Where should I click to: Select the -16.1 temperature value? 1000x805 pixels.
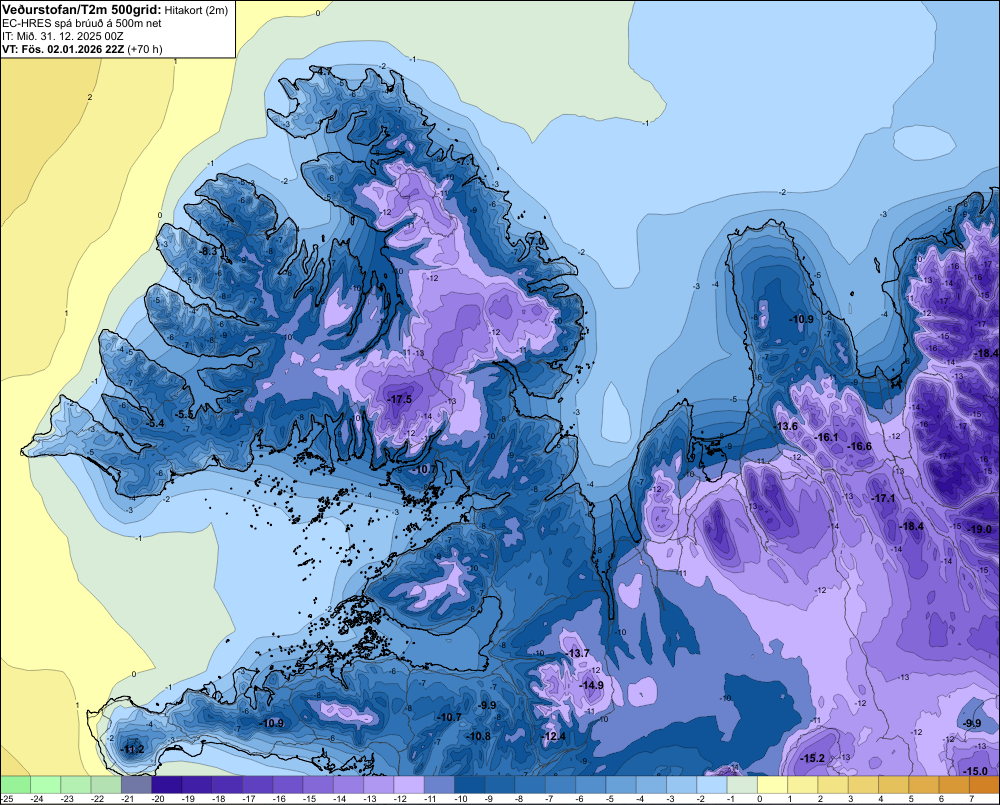pyautogui.click(x=827, y=437)
